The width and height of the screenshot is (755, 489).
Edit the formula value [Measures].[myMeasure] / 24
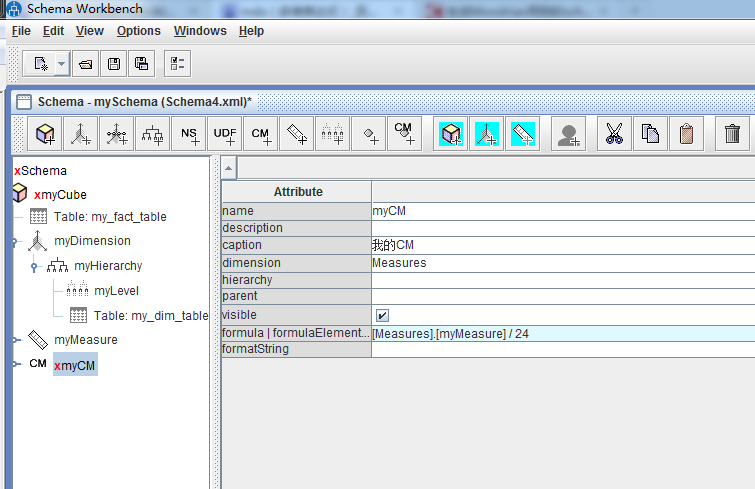coord(563,334)
